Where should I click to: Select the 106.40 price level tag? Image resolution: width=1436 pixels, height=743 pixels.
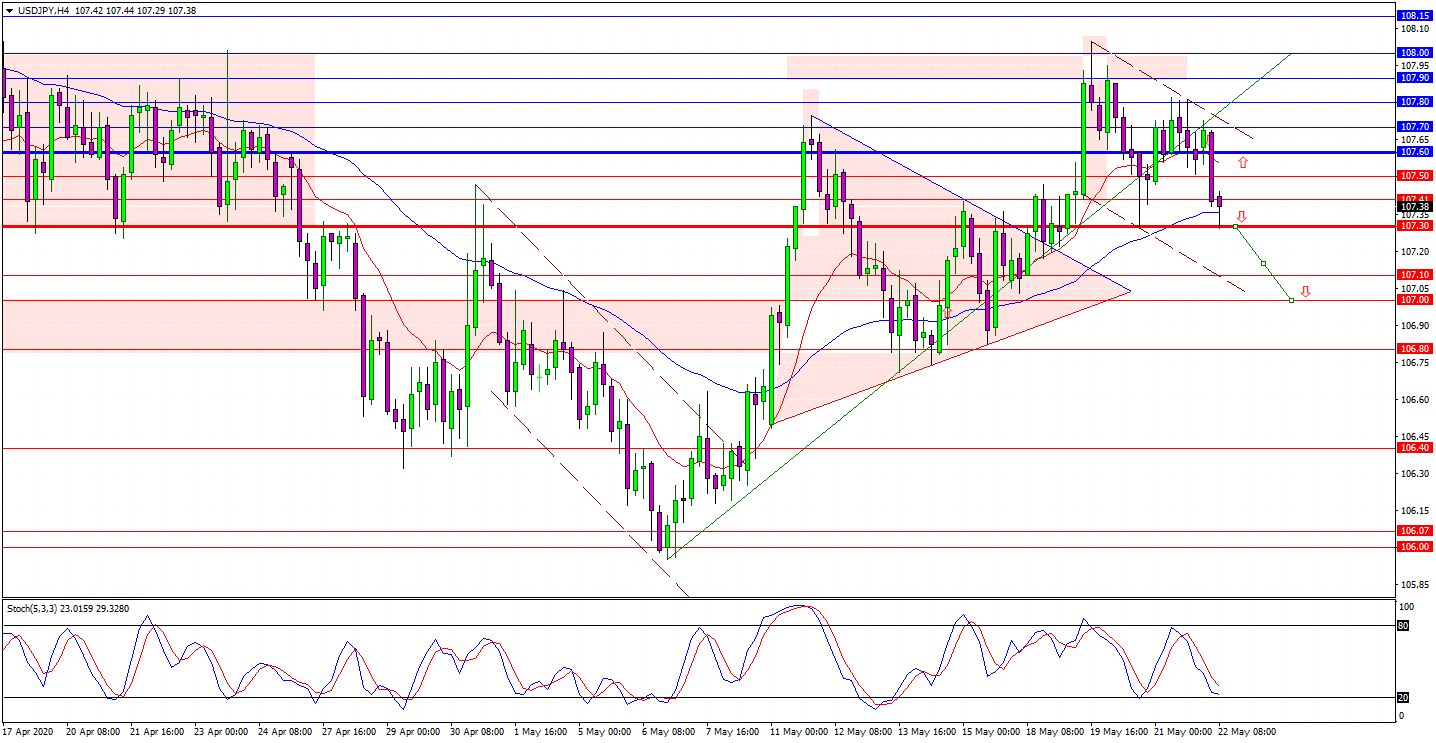pyautogui.click(x=1415, y=448)
